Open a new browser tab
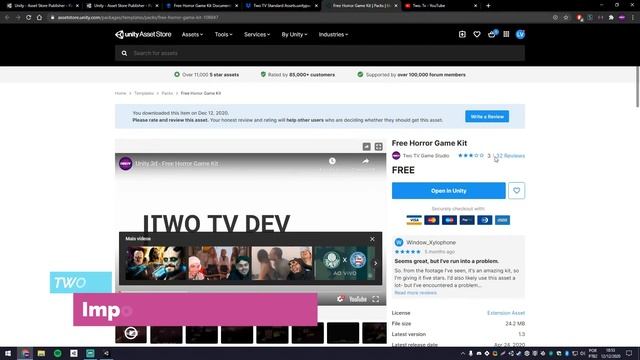The height and width of the screenshot is (360, 640). [x=488, y=6]
